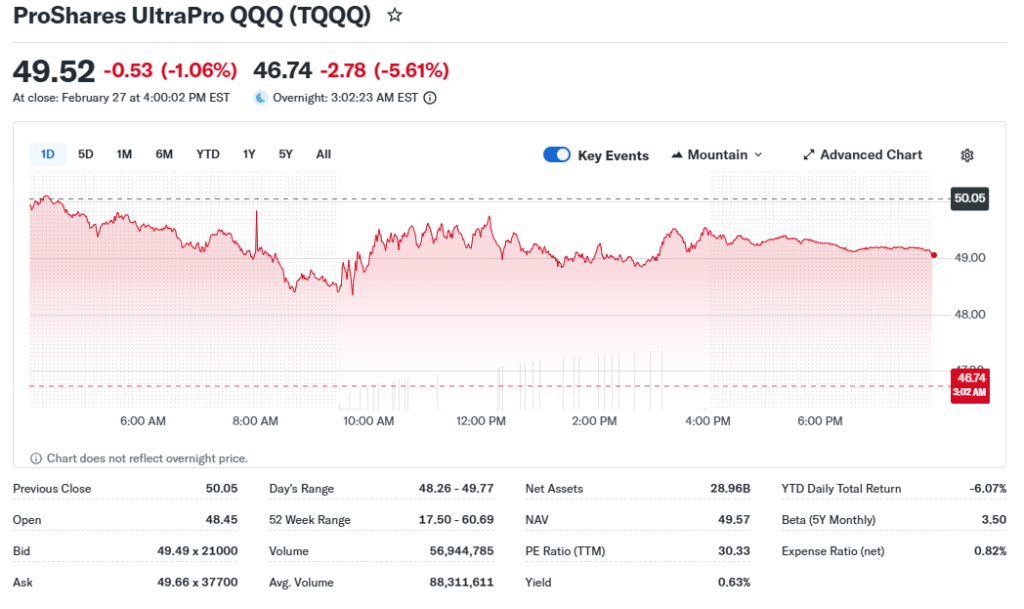Show the 6M chart range
1024x609 pixels.
click(x=164, y=154)
